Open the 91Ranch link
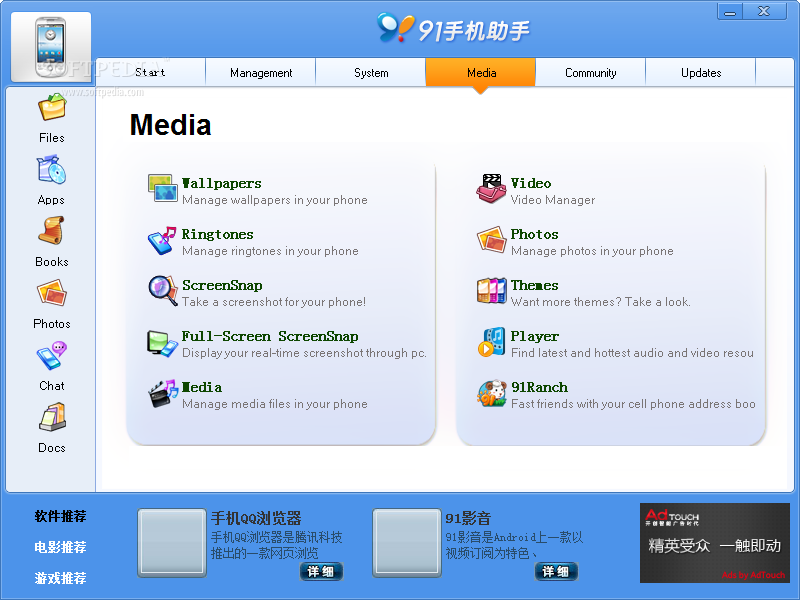This screenshot has width=800, height=600. coord(539,387)
